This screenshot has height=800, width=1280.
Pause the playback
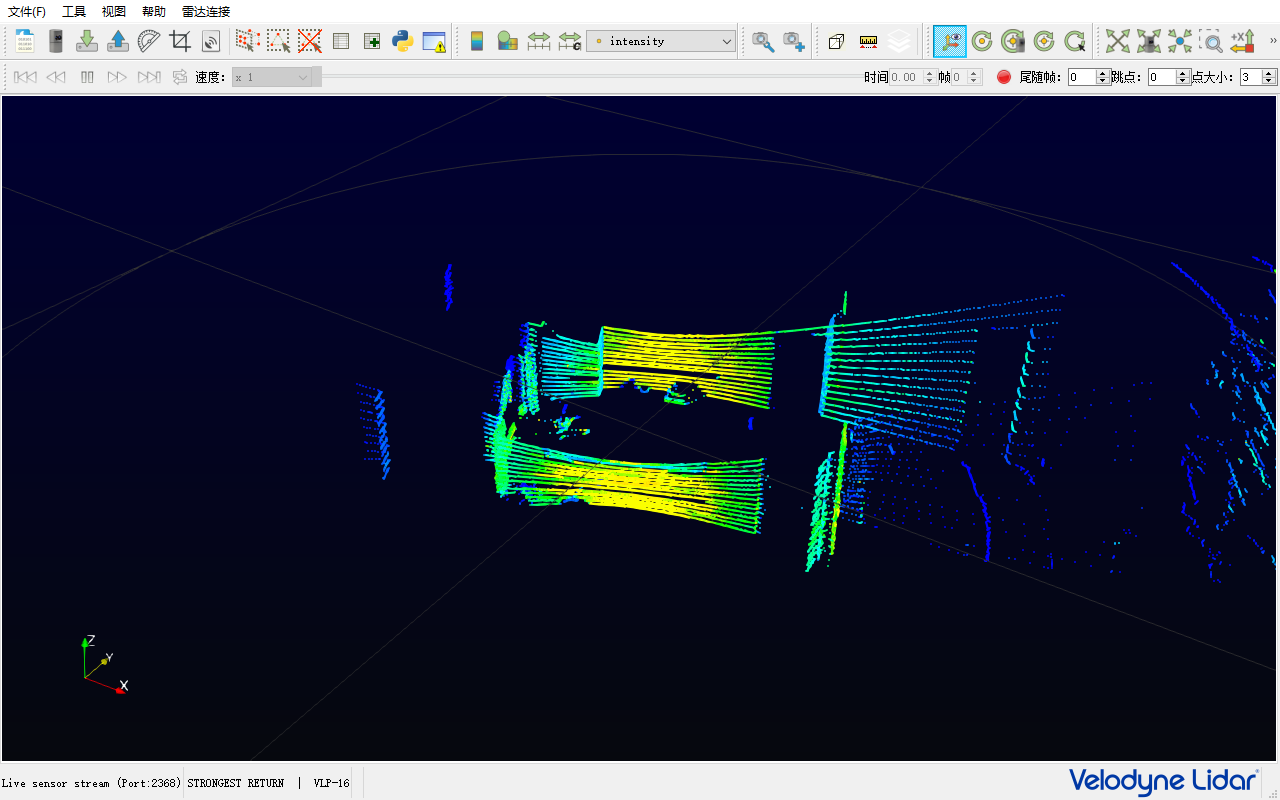pos(87,77)
